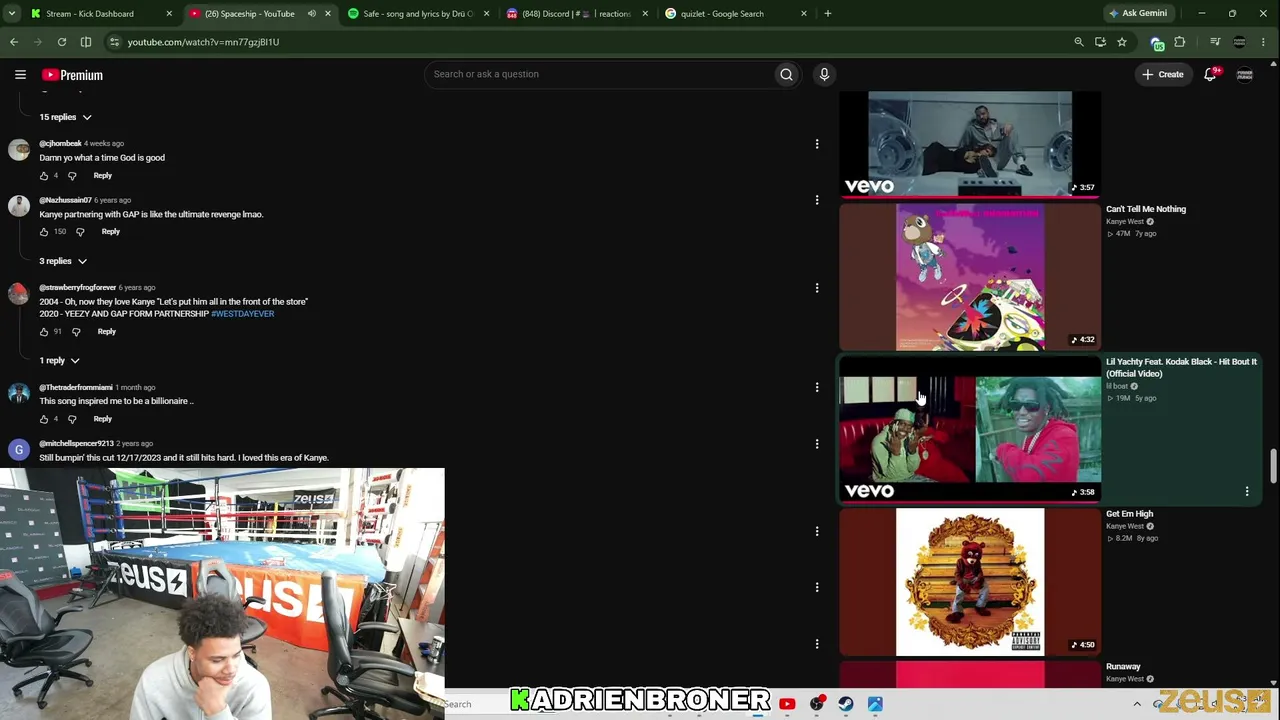Like the Nazhussain07 GAP comment
The image size is (1280, 720).
(44, 232)
